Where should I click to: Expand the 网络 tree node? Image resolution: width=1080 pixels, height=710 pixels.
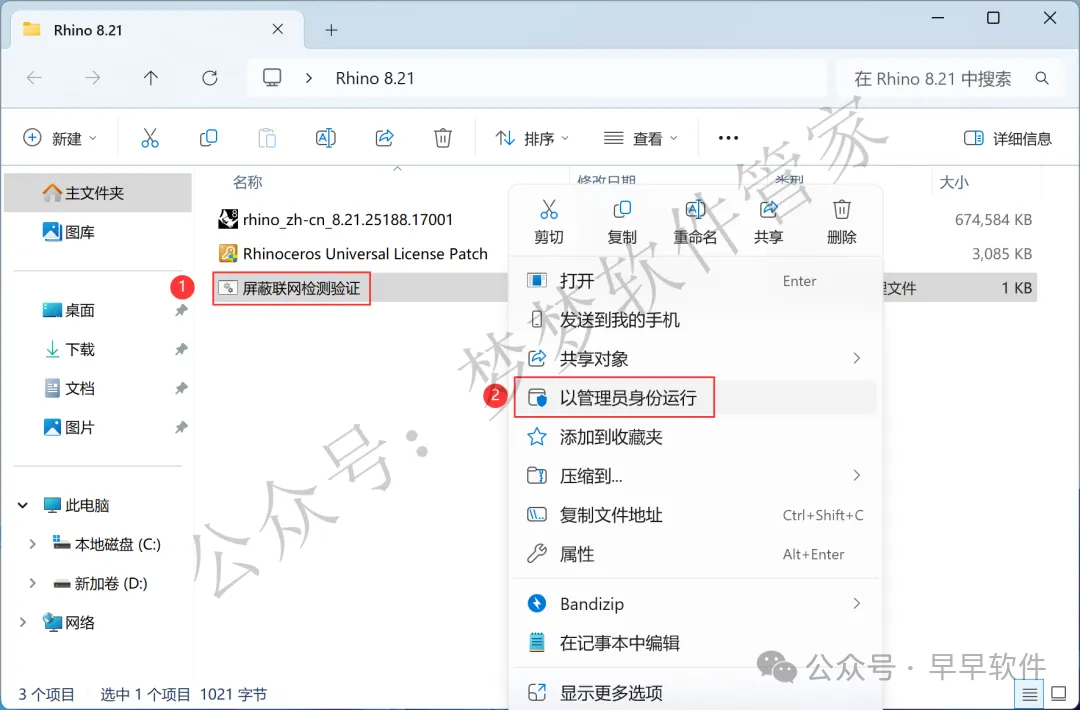23,623
